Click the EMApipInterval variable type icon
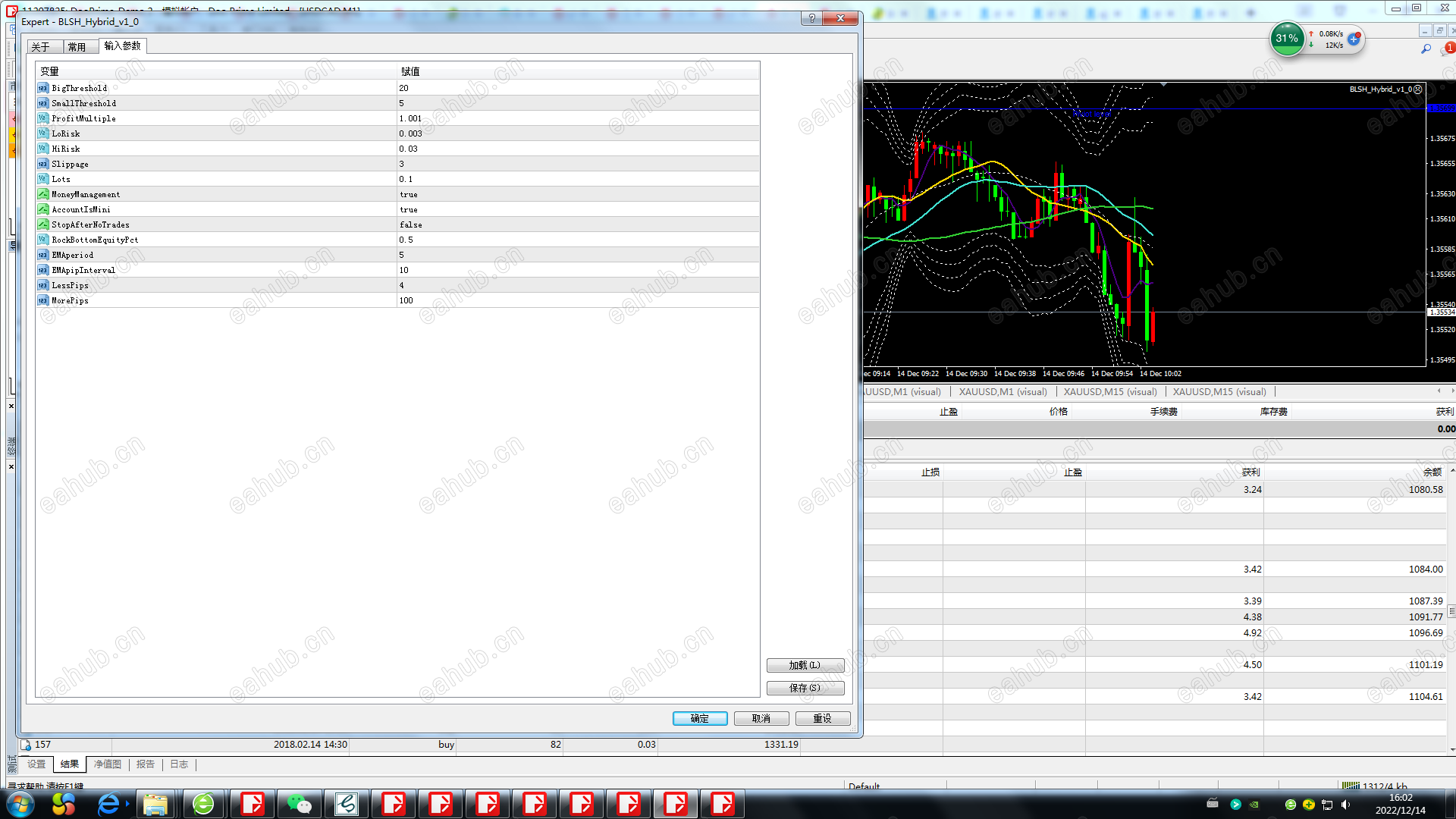 (x=43, y=270)
